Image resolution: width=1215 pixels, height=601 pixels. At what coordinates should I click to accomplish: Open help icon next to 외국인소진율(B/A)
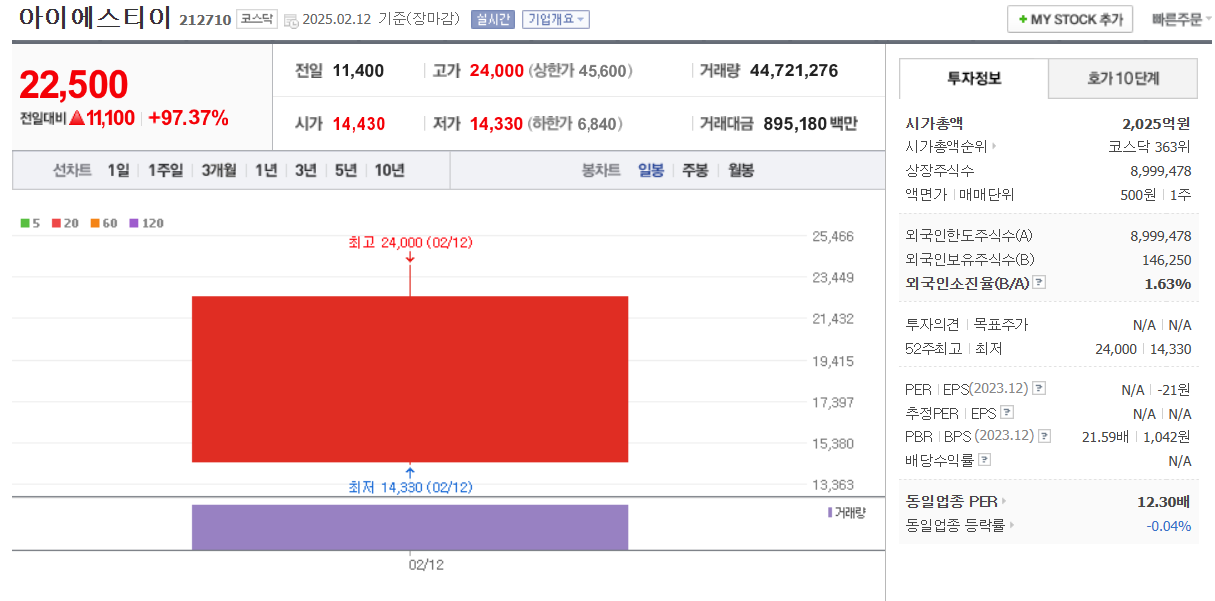click(1039, 283)
